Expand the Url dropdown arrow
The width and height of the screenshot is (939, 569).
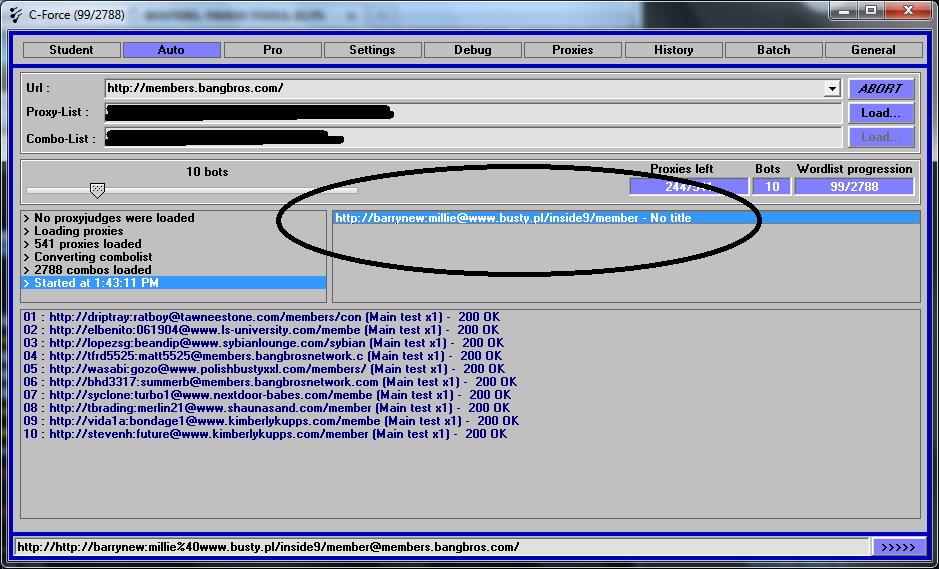coord(831,89)
